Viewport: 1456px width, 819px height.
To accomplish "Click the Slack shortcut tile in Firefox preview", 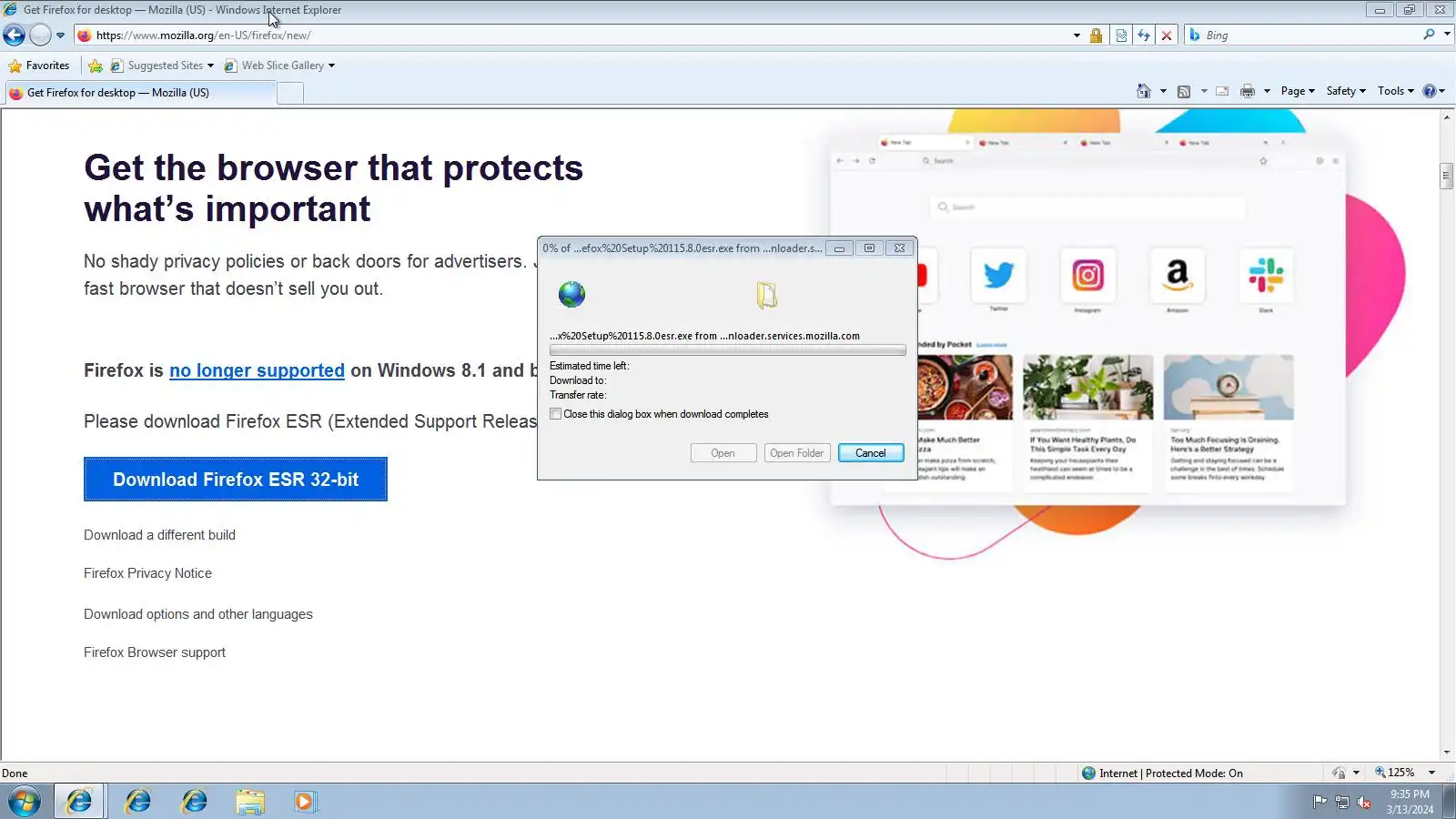I will pyautogui.click(x=1266, y=275).
